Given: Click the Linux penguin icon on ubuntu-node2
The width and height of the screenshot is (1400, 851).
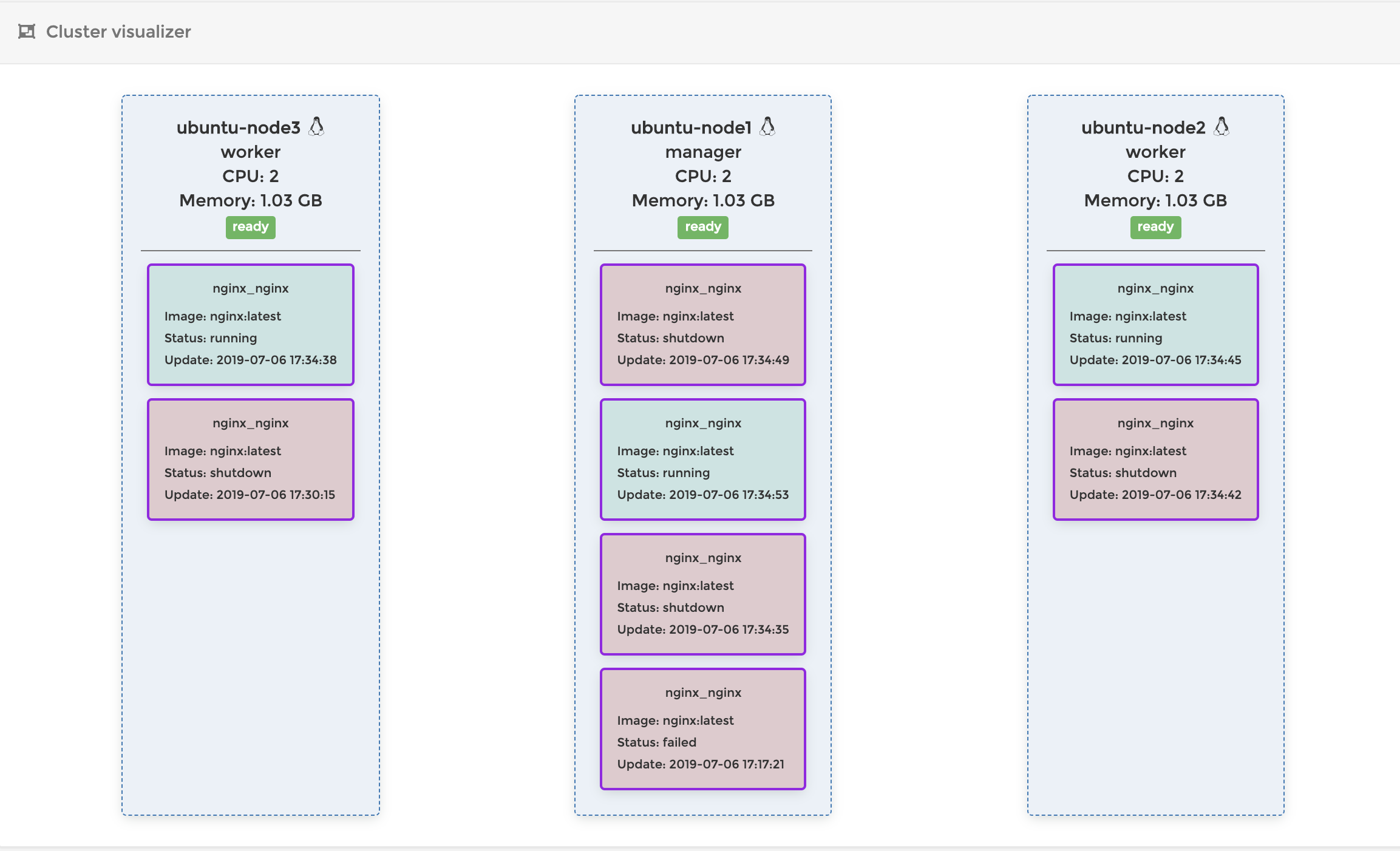Looking at the screenshot, I should [x=1222, y=126].
